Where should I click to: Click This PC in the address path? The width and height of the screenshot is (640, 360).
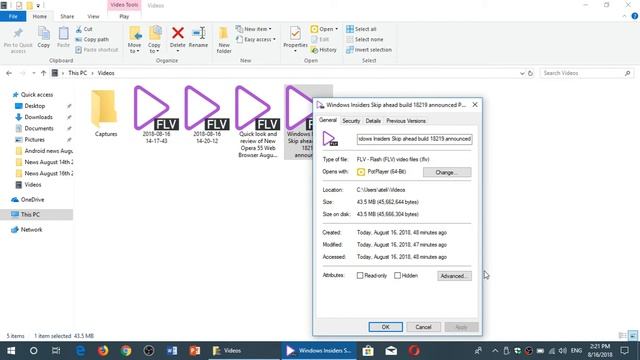click(x=78, y=73)
